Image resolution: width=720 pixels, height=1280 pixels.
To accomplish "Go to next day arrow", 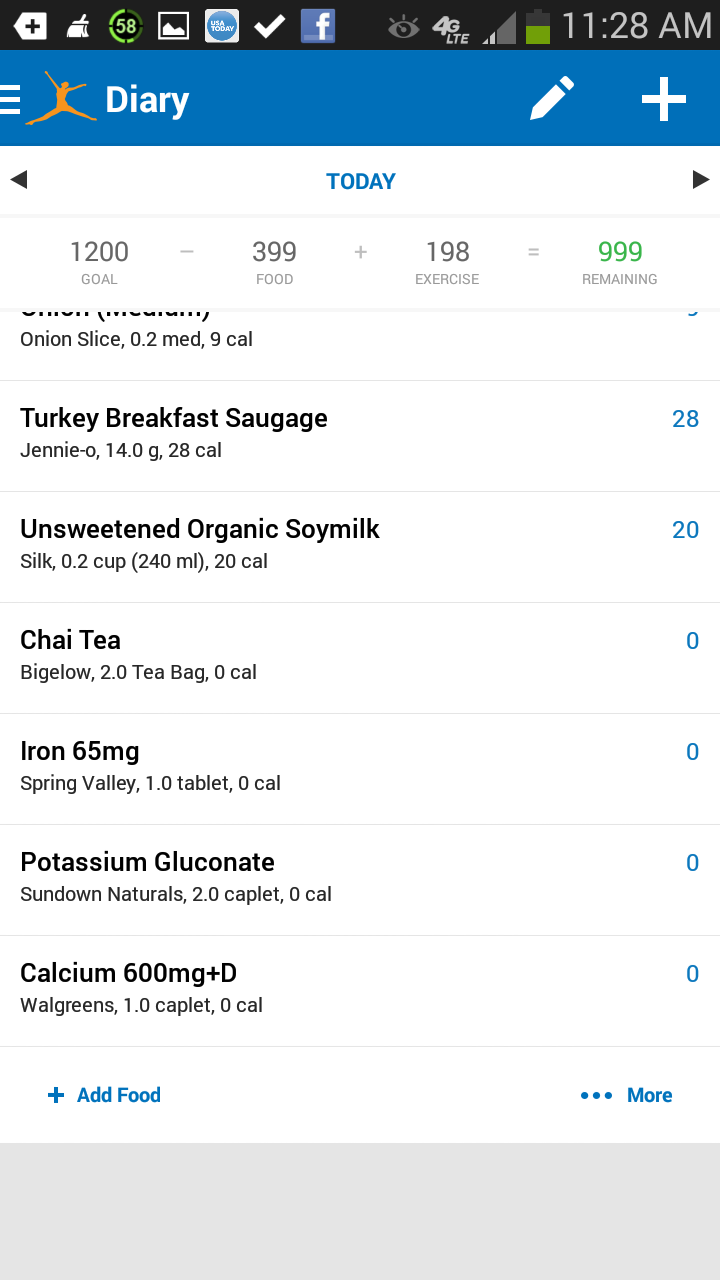I will 700,180.
